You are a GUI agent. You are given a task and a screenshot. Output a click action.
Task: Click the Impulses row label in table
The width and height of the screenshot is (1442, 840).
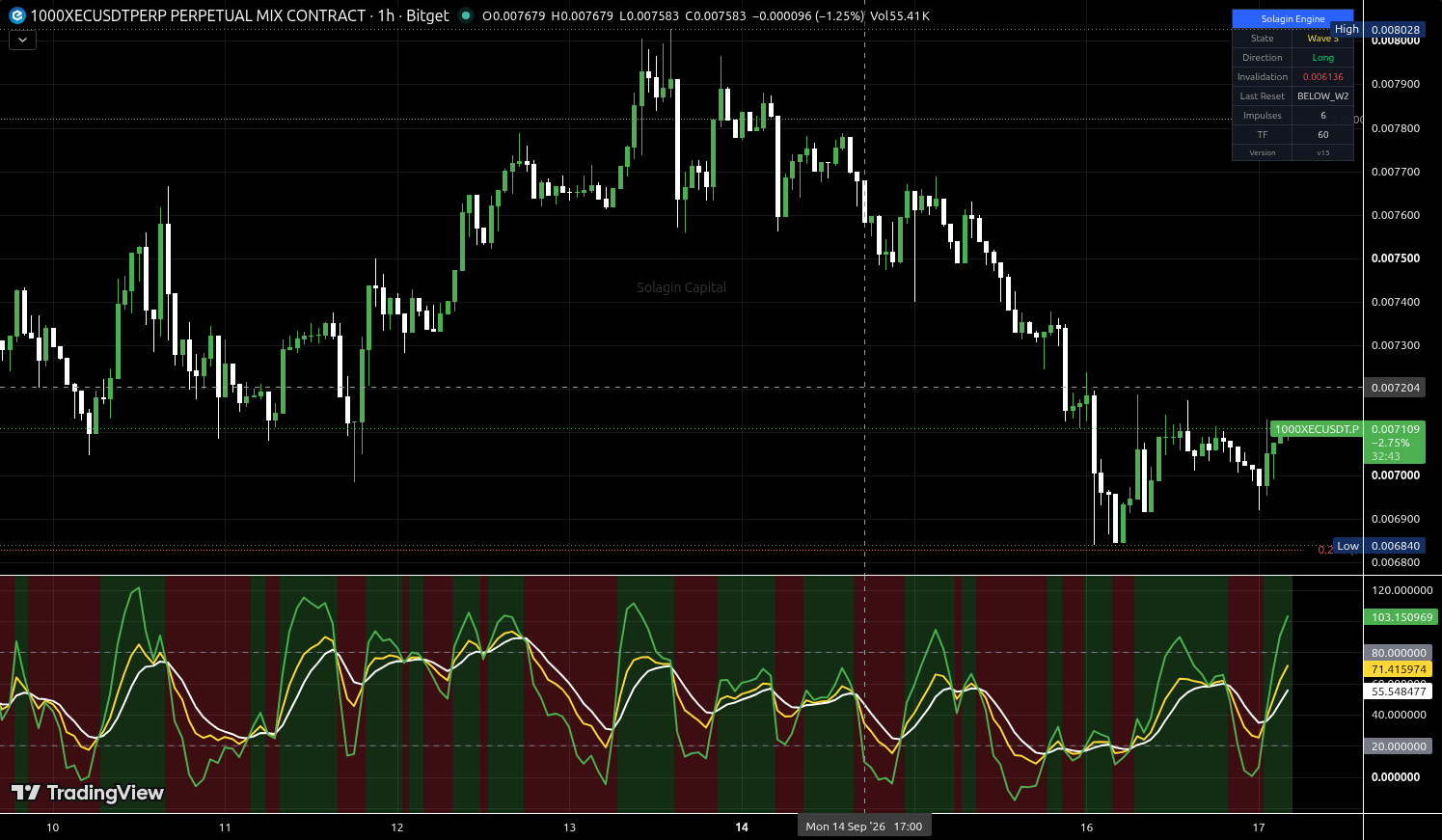tap(1263, 116)
